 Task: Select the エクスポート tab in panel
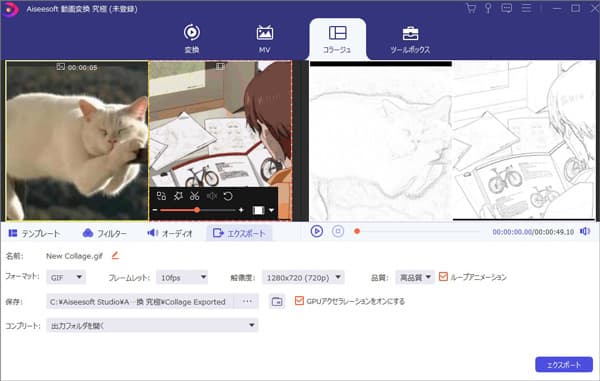pos(239,233)
